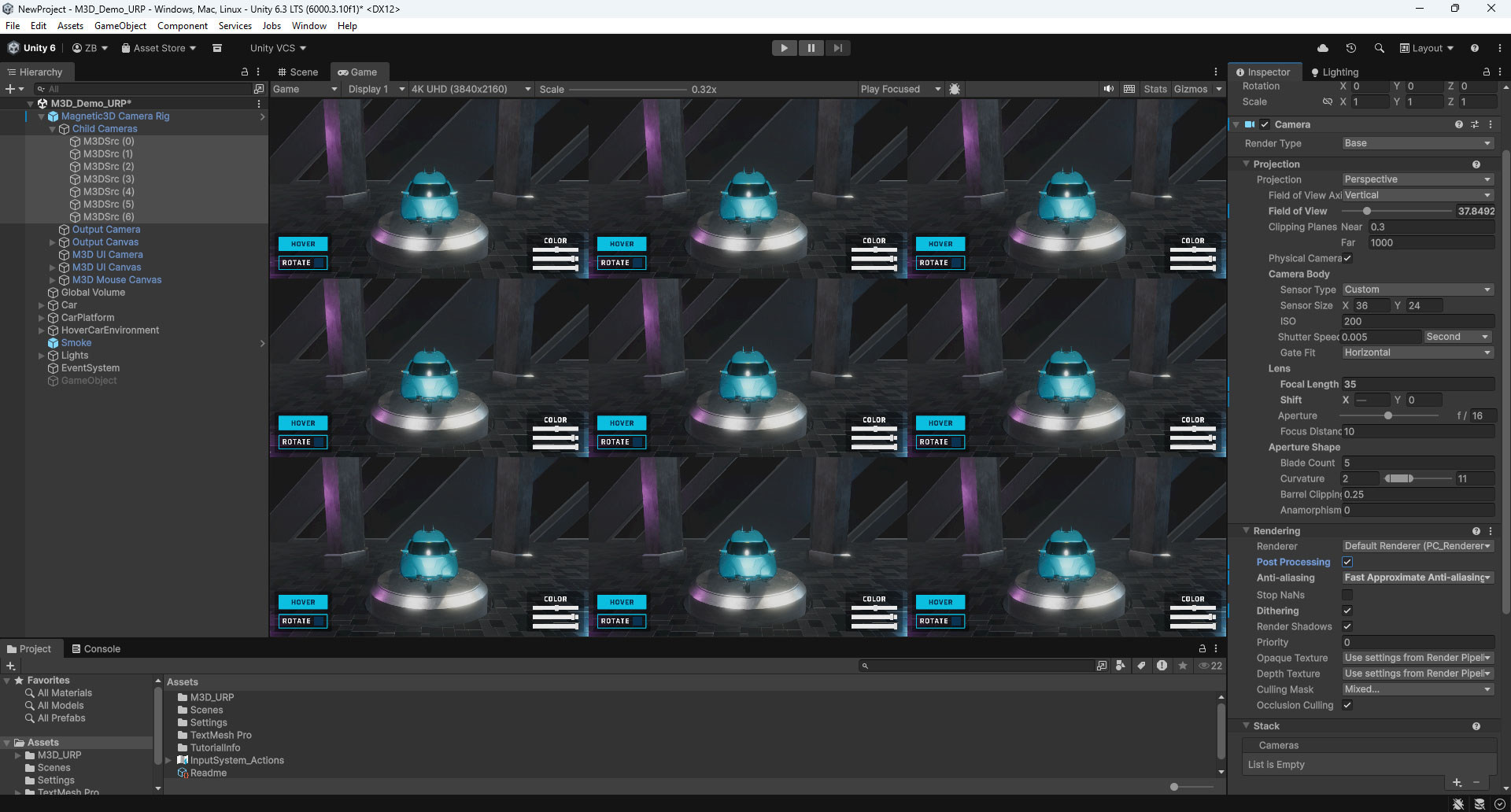This screenshot has width=1511, height=812.
Task: Click the Step frame button
Action: click(x=837, y=48)
